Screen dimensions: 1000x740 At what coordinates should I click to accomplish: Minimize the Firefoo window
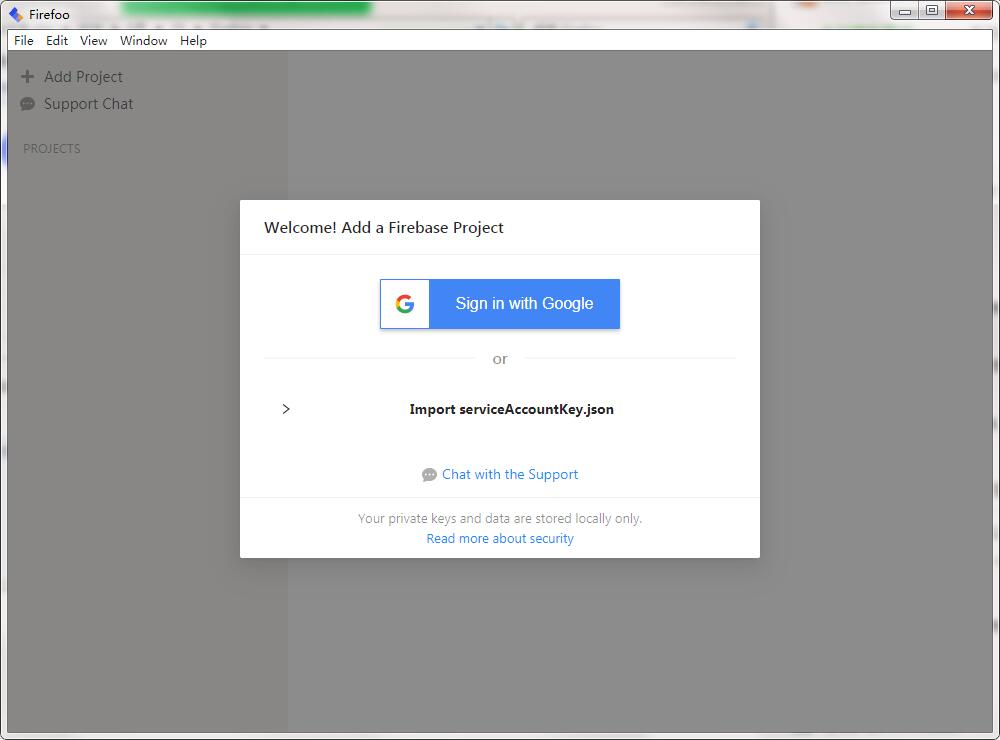tap(904, 11)
